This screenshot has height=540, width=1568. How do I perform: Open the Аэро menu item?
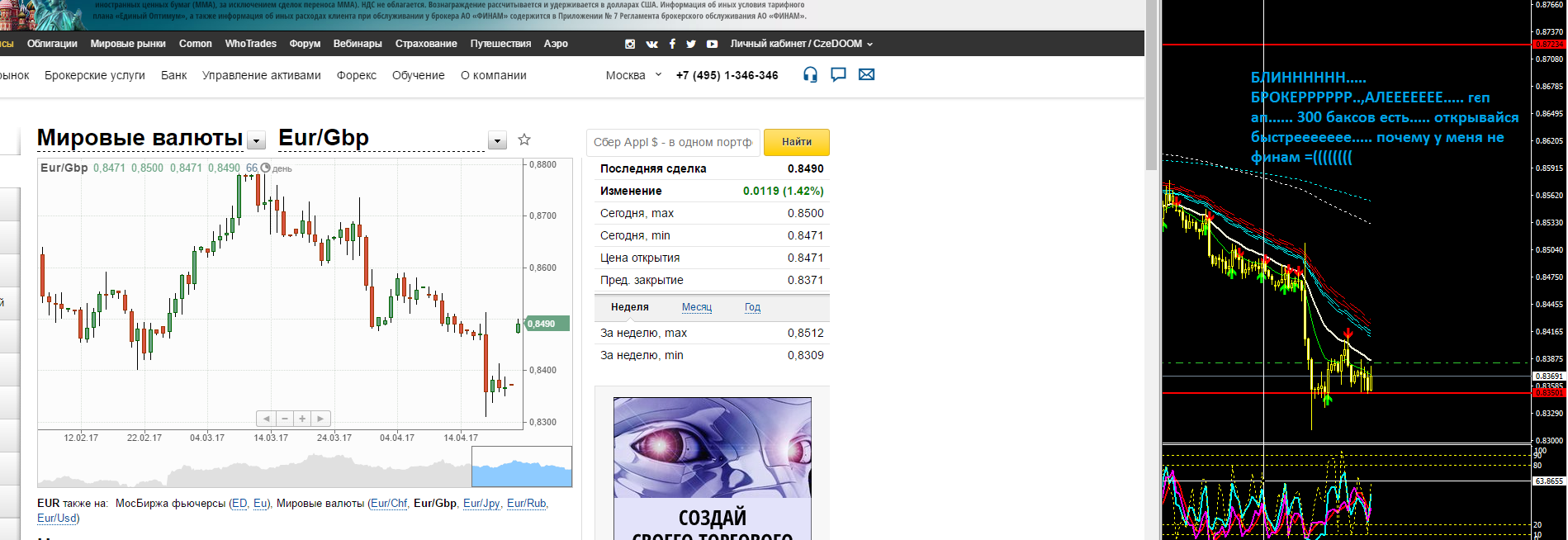point(556,44)
